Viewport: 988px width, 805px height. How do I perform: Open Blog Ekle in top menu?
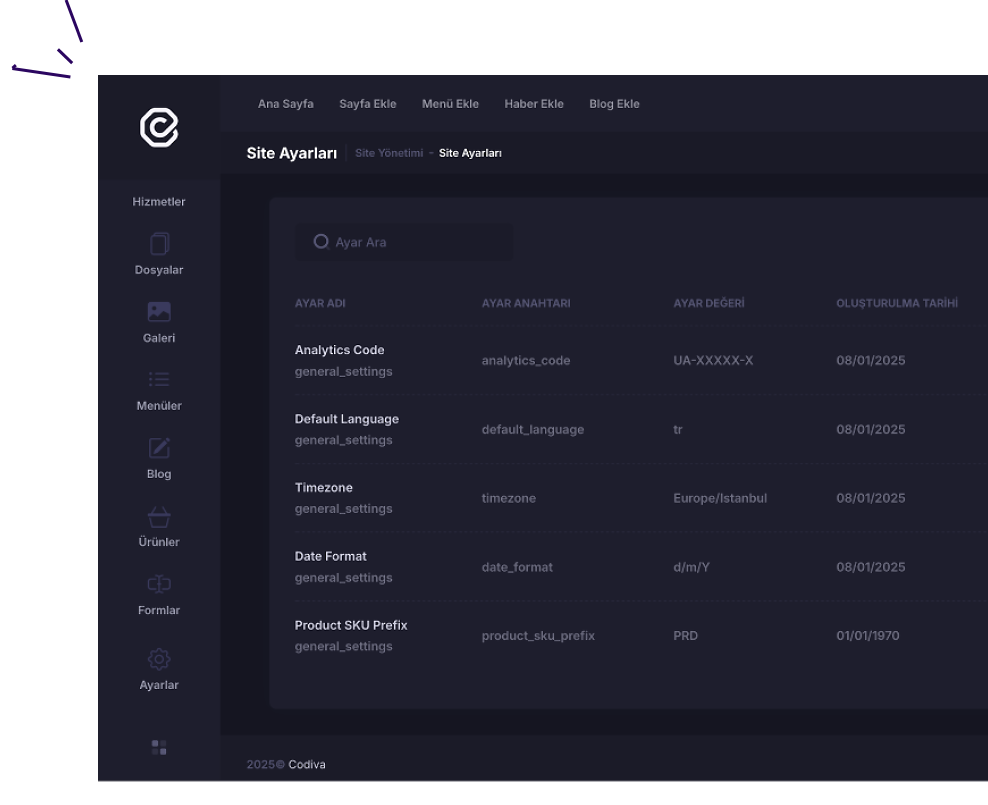pyautogui.click(x=614, y=104)
